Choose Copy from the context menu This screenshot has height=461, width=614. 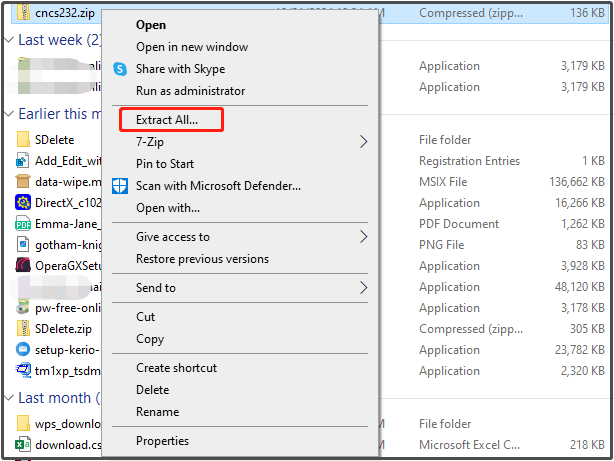pyautogui.click(x=150, y=339)
